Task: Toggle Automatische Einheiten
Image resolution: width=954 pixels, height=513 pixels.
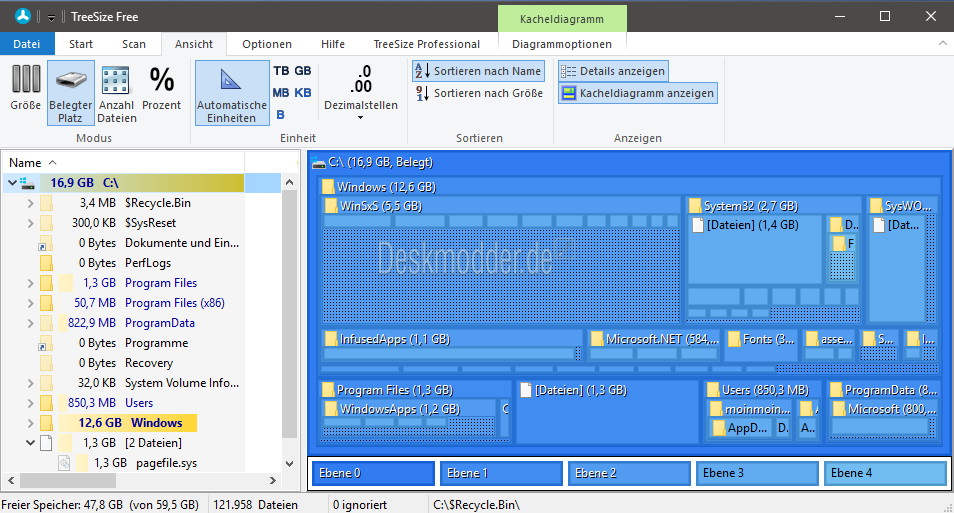Action: pyautogui.click(x=232, y=92)
